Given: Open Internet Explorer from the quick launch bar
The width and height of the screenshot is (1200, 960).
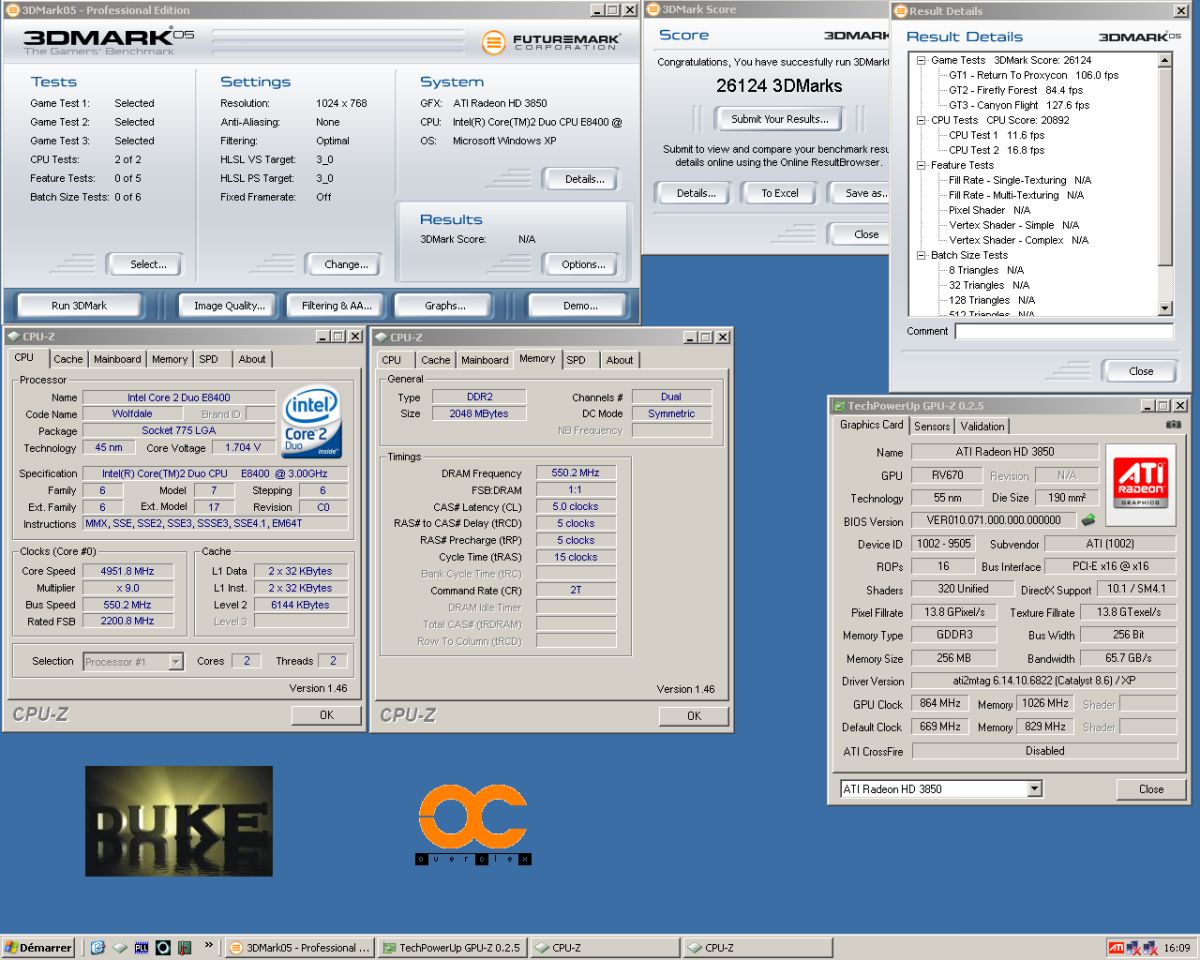Looking at the screenshot, I should (98, 947).
